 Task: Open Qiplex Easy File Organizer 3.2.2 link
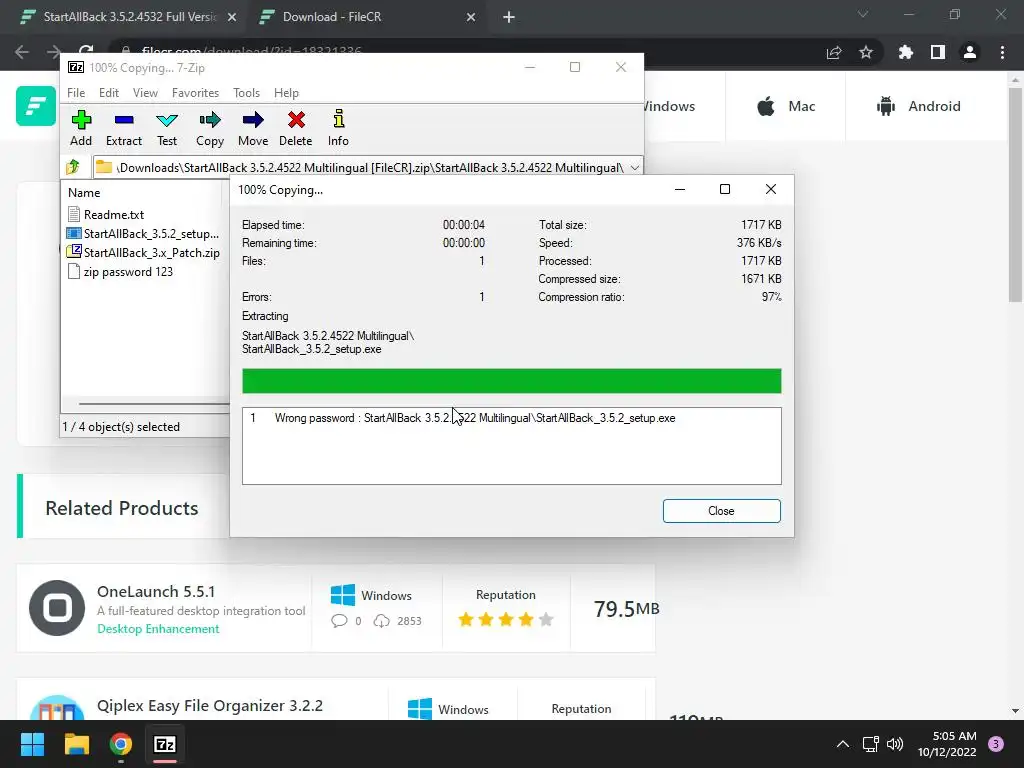(210, 706)
